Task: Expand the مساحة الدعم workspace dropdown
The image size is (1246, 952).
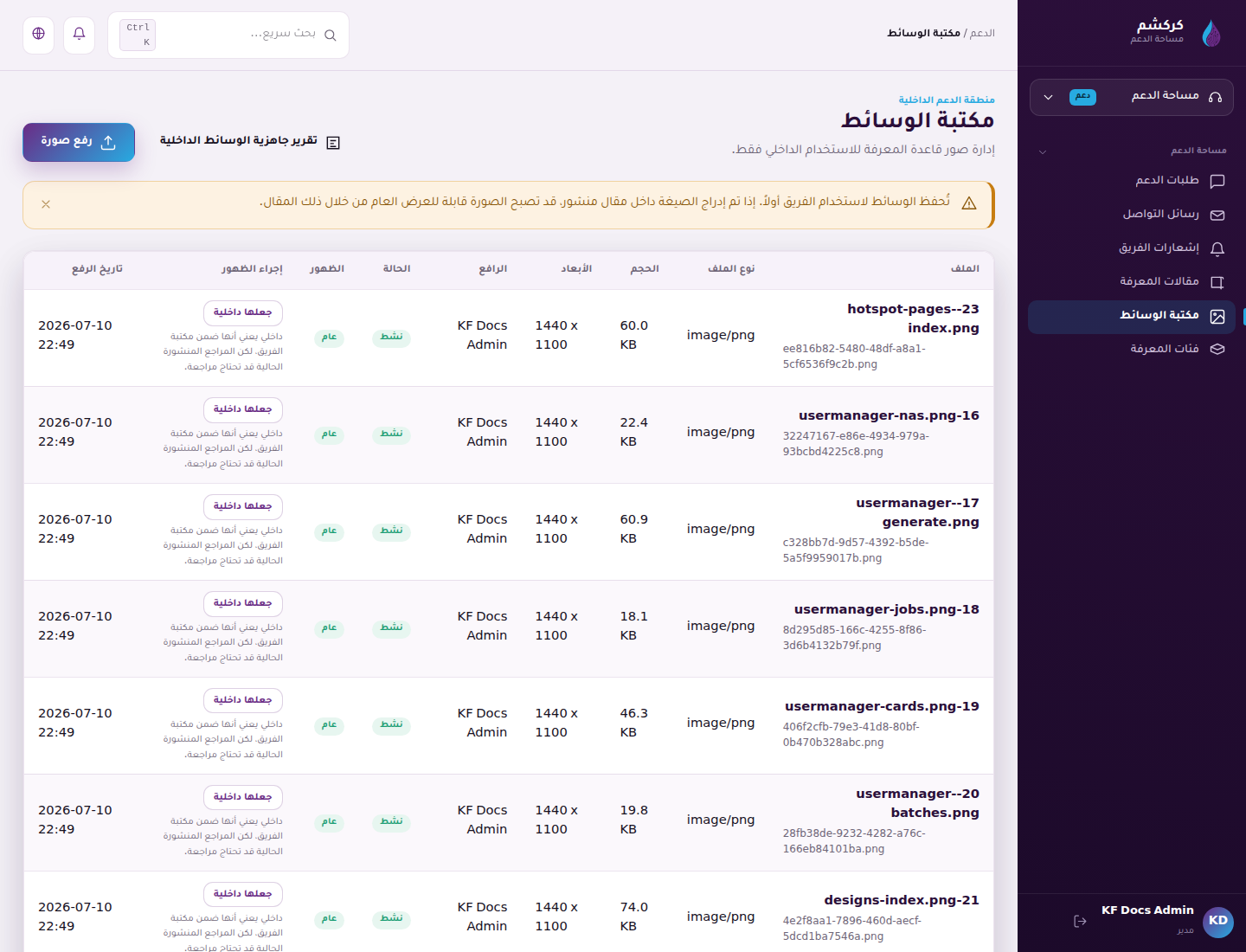Action: click(1132, 97)
